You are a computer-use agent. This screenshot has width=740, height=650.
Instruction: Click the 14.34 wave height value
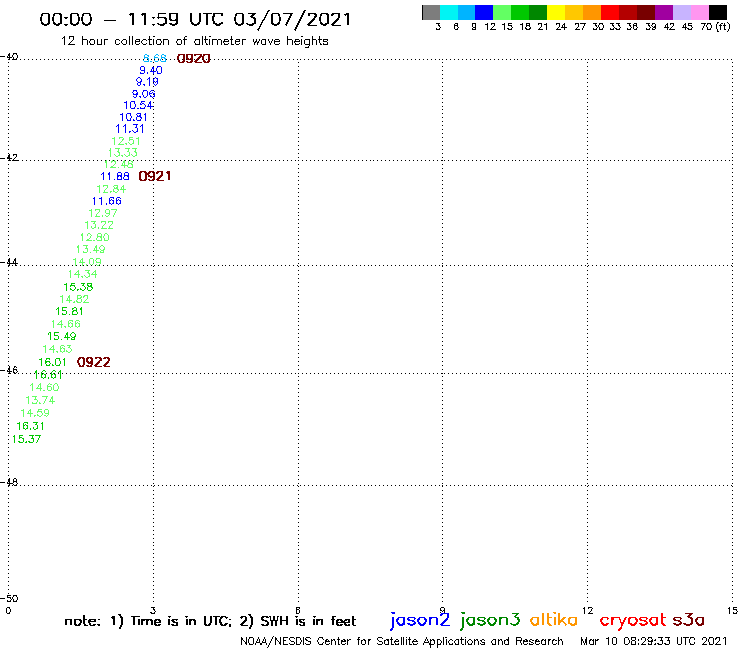tap(82, 274)
